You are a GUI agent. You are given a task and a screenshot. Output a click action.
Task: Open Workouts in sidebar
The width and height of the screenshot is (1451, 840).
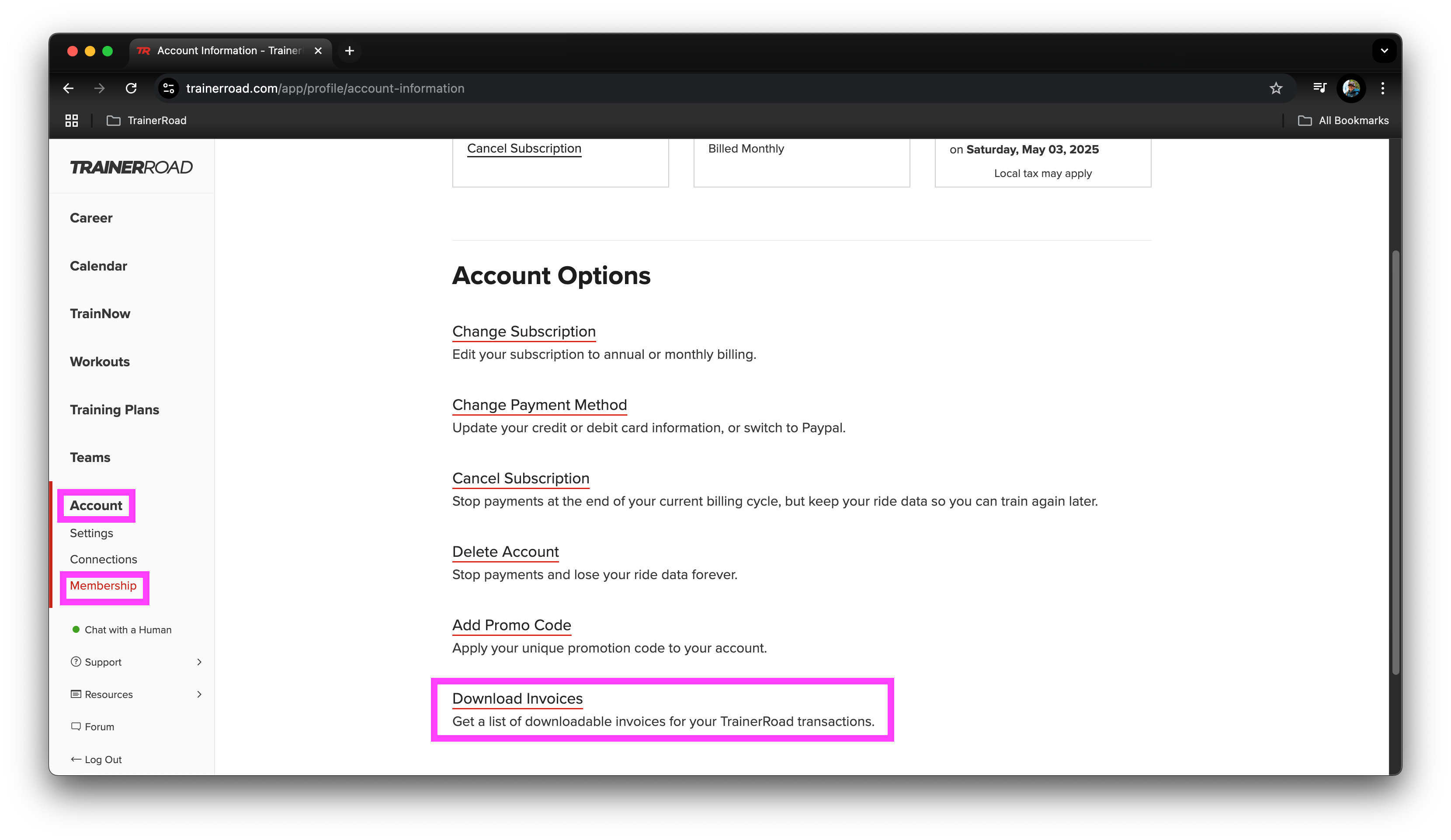100,361
